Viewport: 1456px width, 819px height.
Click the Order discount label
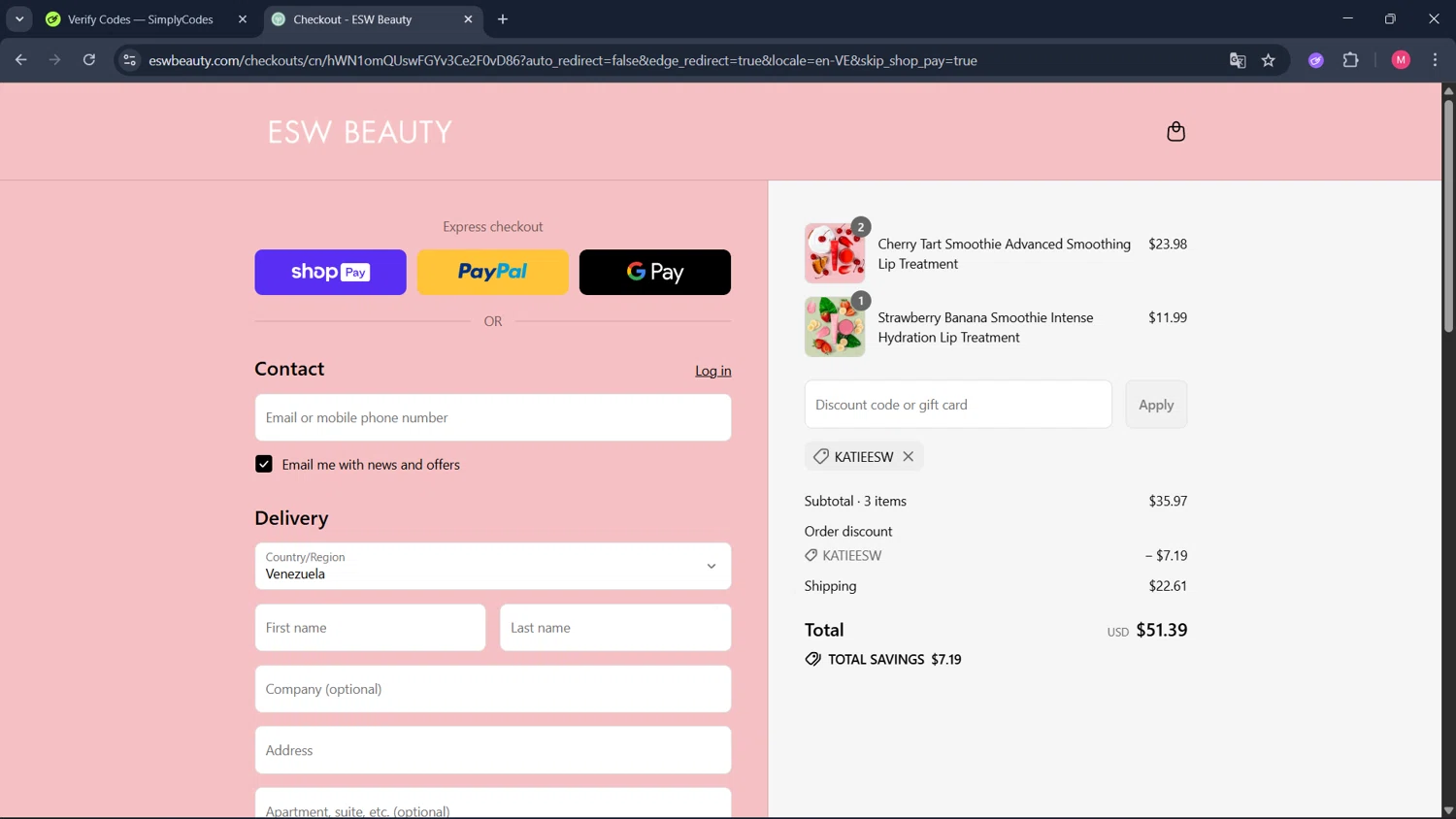click(848, 531)
